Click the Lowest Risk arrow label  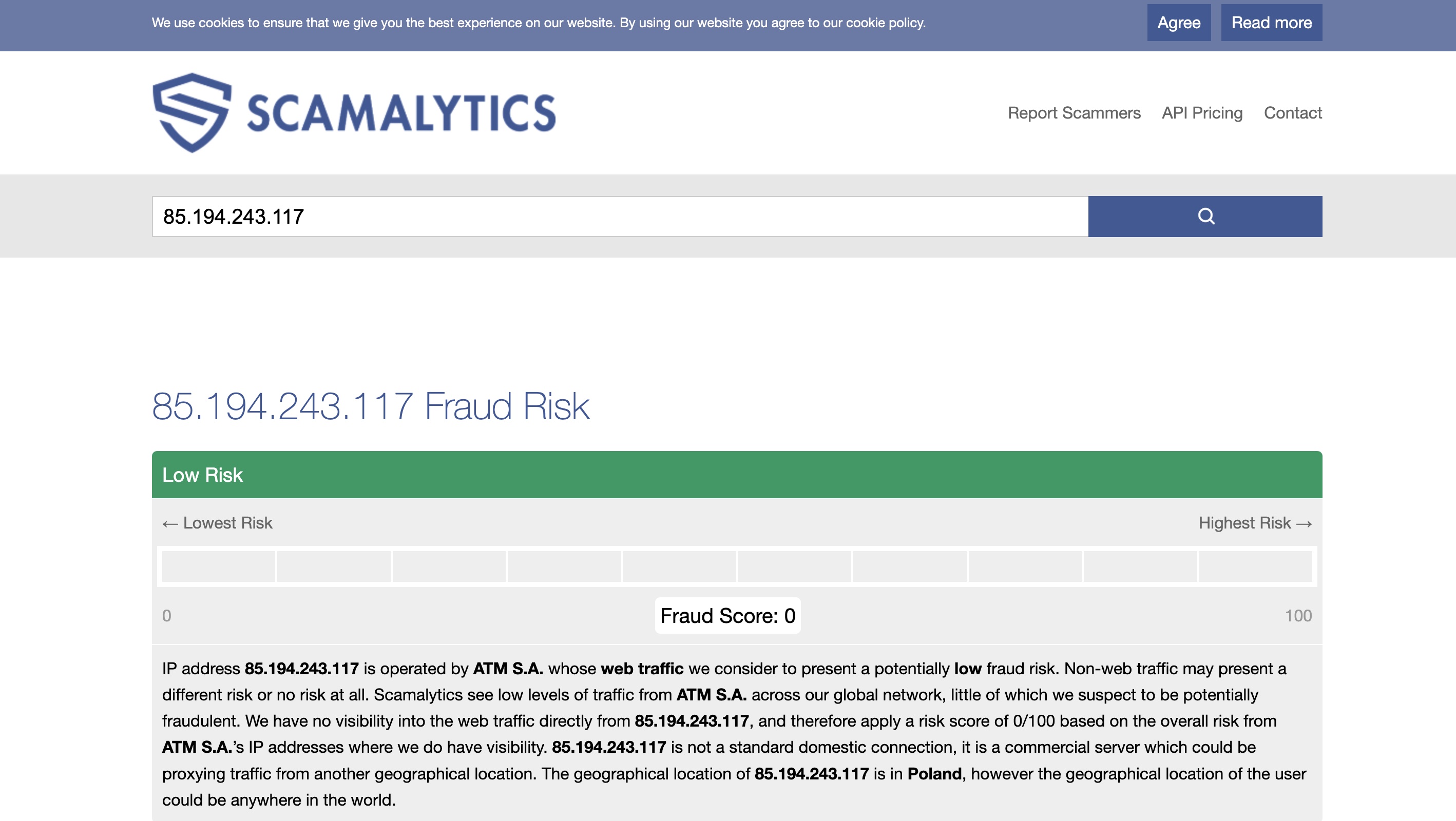[x=217, y=523]
